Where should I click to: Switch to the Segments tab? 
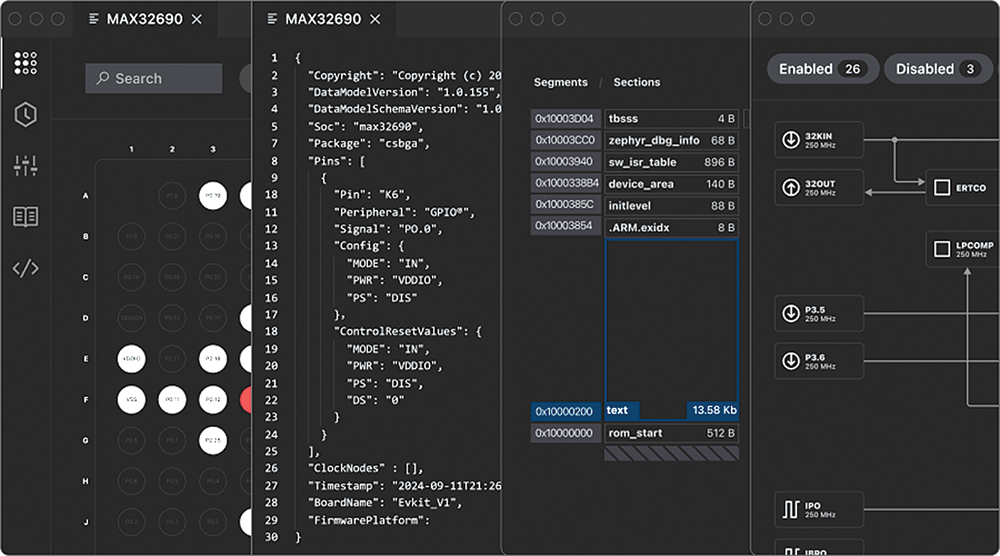click(561, 82)
